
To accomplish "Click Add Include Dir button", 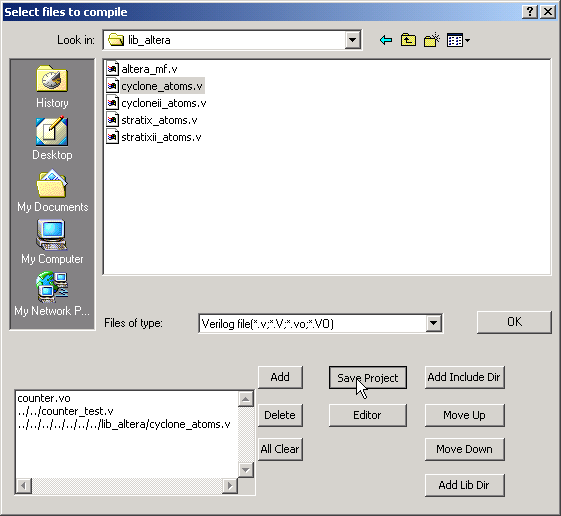I will point(464,377).
